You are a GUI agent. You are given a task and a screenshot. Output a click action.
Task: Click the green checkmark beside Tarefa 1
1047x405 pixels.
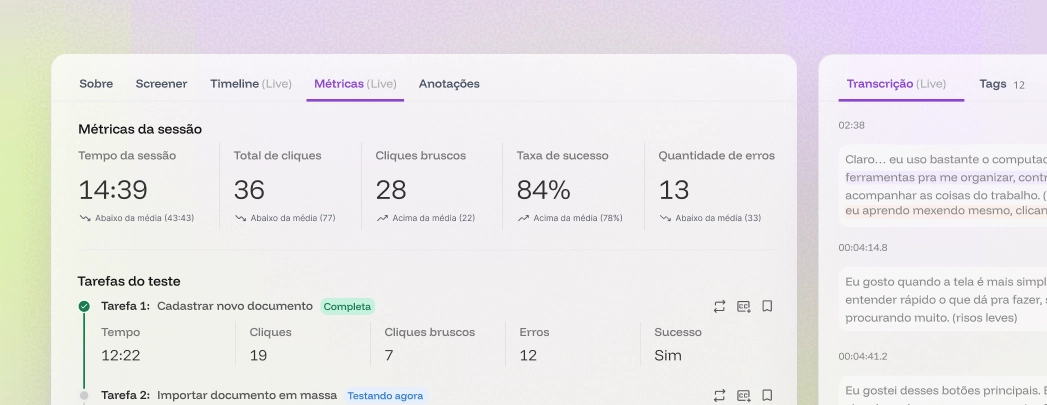[84, 306]
